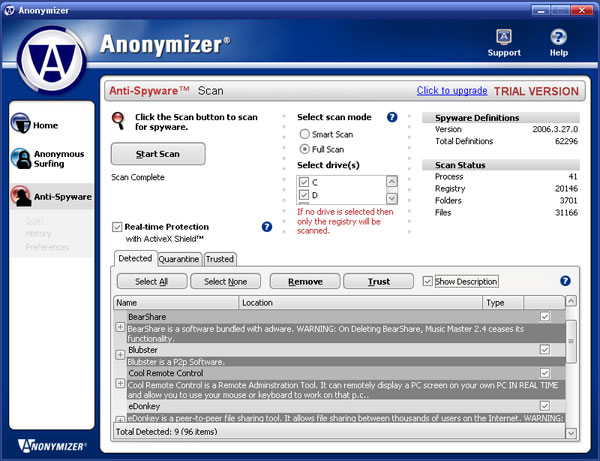The width and height of the screenshot is (600, 461).
Task: Toggle Real-time Protection checkbox
Action: (118, 227)
